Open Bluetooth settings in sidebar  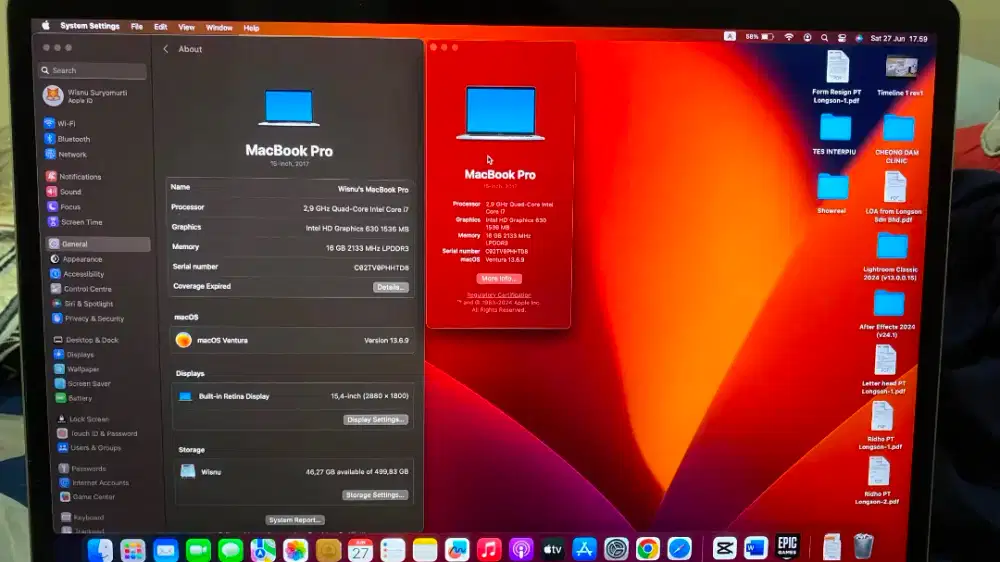68,139
